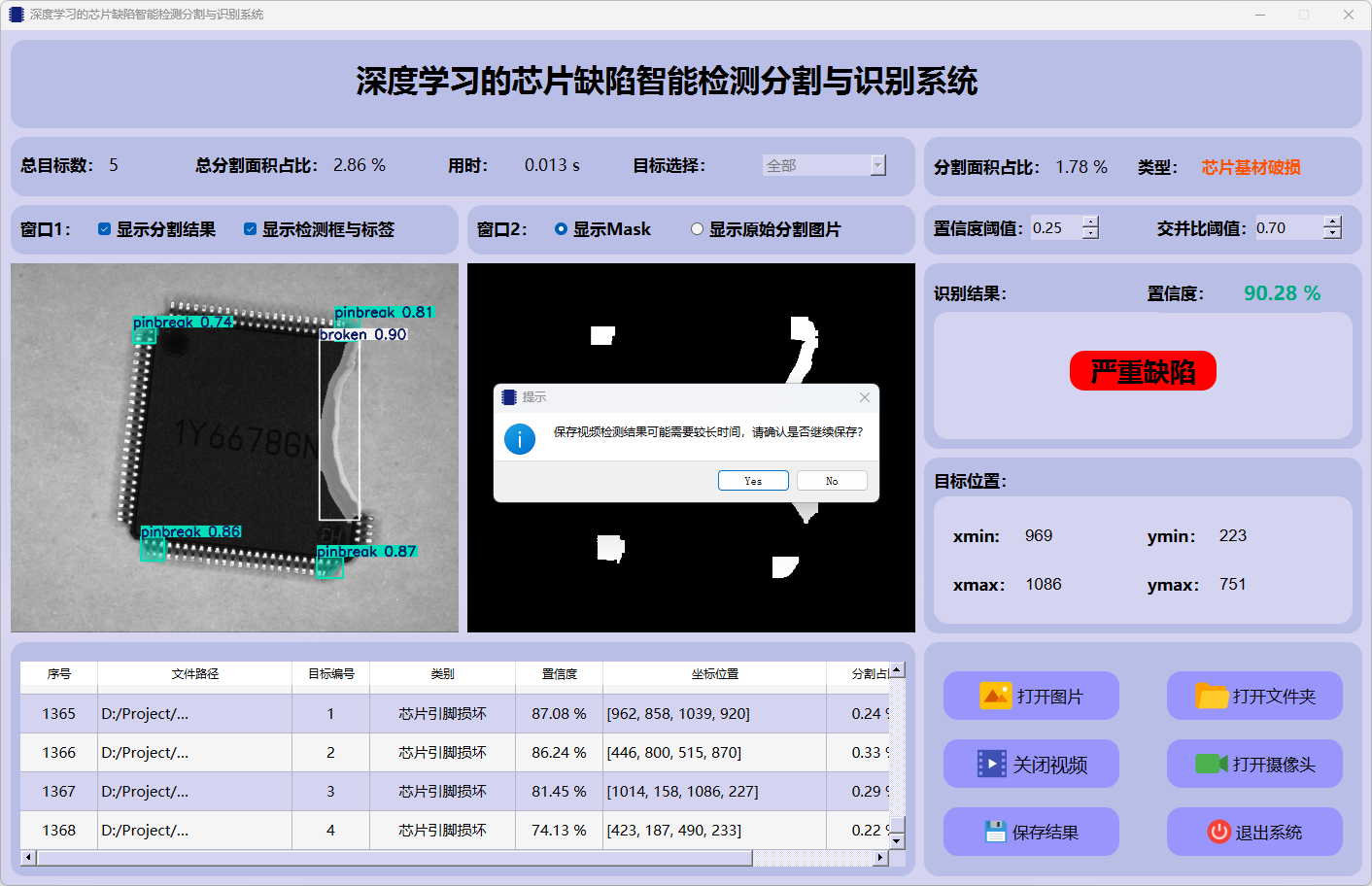Click the floppy disk icon for 保存结果
The width and height of the screenshot is (1372, 886).
click(995, 832)
